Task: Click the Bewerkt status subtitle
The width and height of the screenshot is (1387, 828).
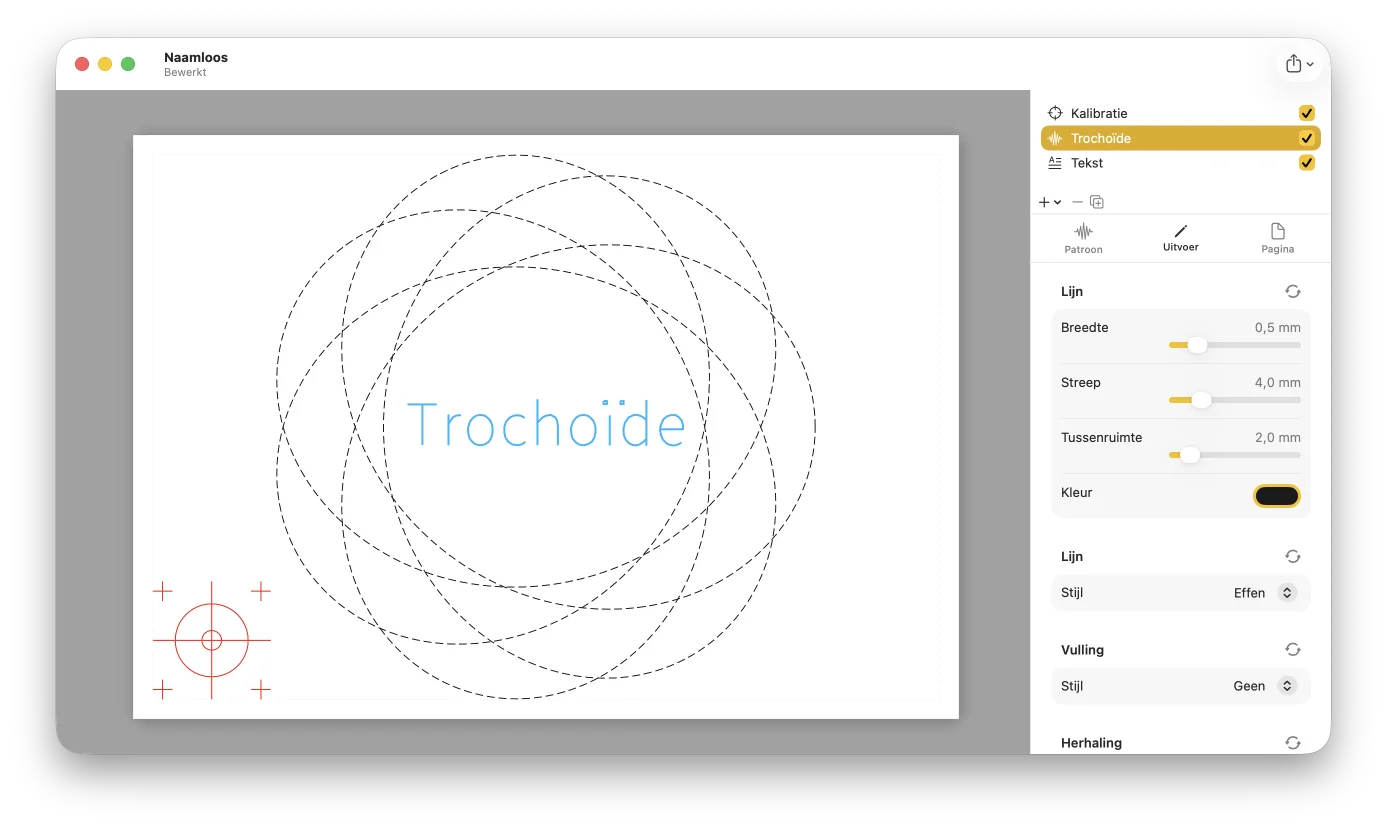Action: click(x=185, y=73)
